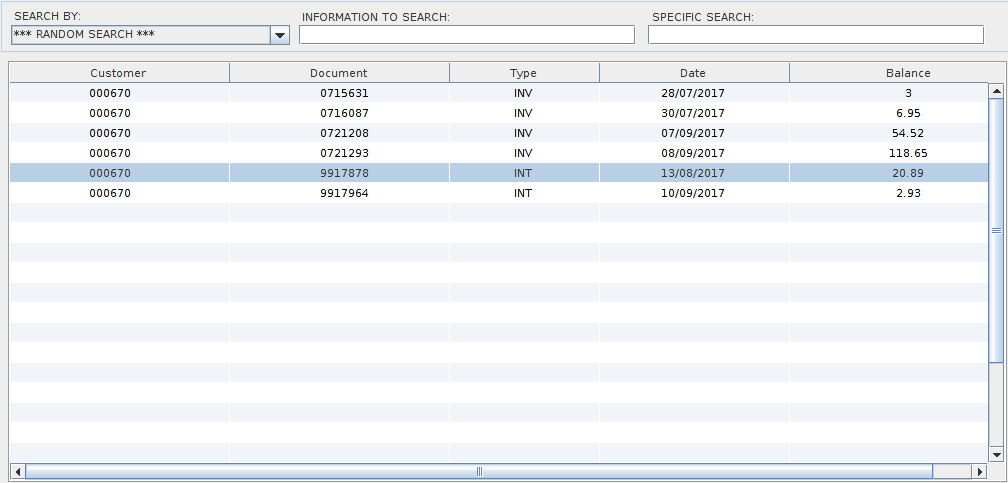The height and width of the screenshot is (483, 1008).
Task: Sort table by Date column header
Action: (693, 73)
